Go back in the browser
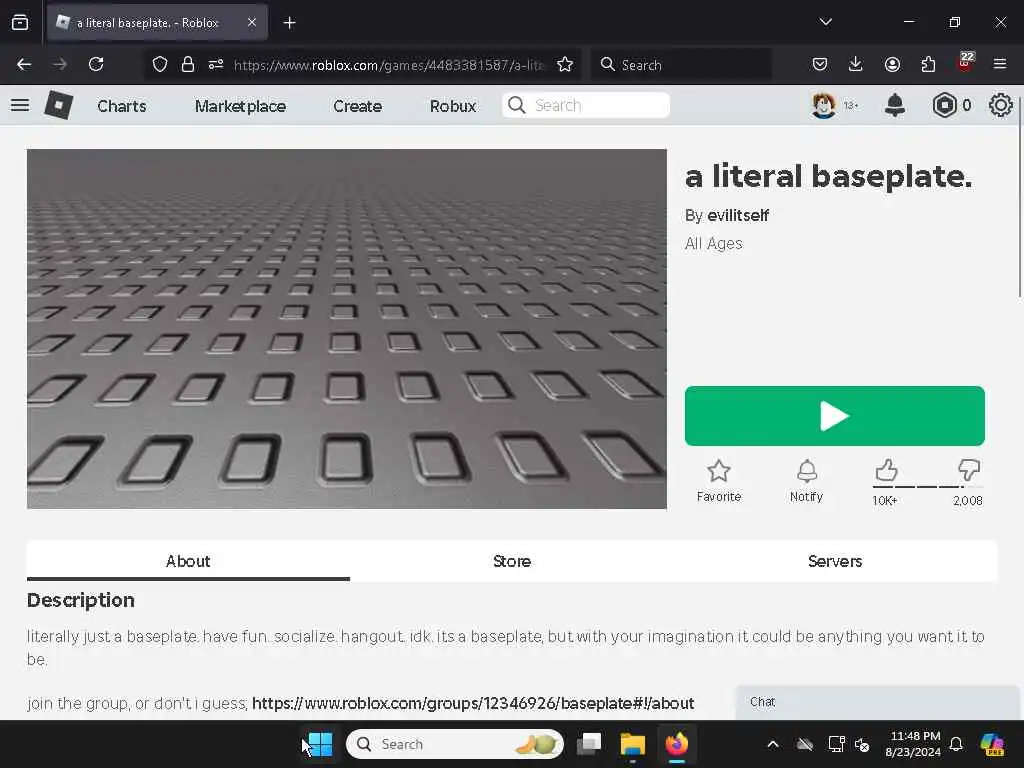Screen dimensions: 1024x768 pos(24,64)
